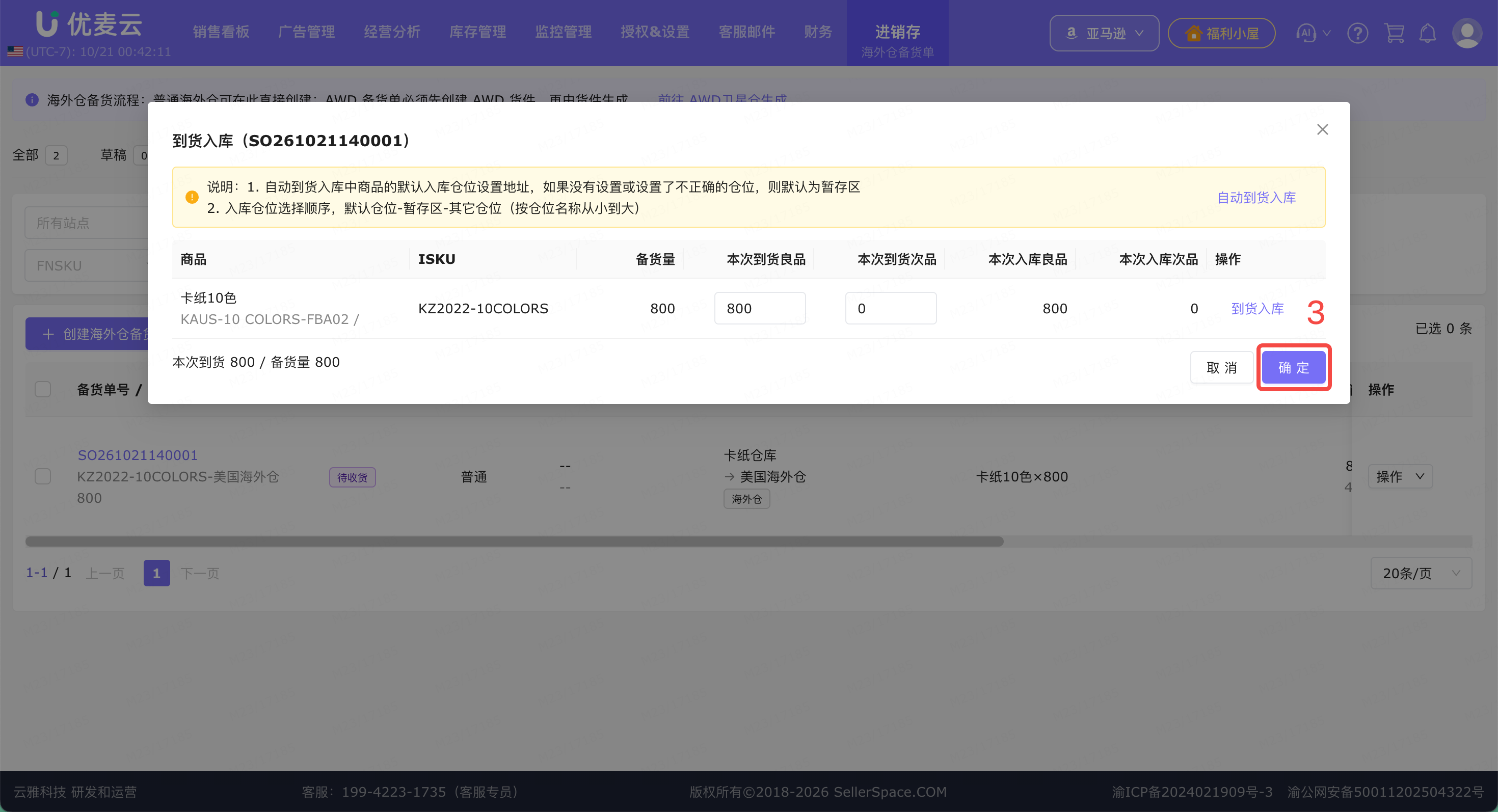Open the shopping cart icon
This screenshot has height=812, width=1498.
(x=1394, y=33)
